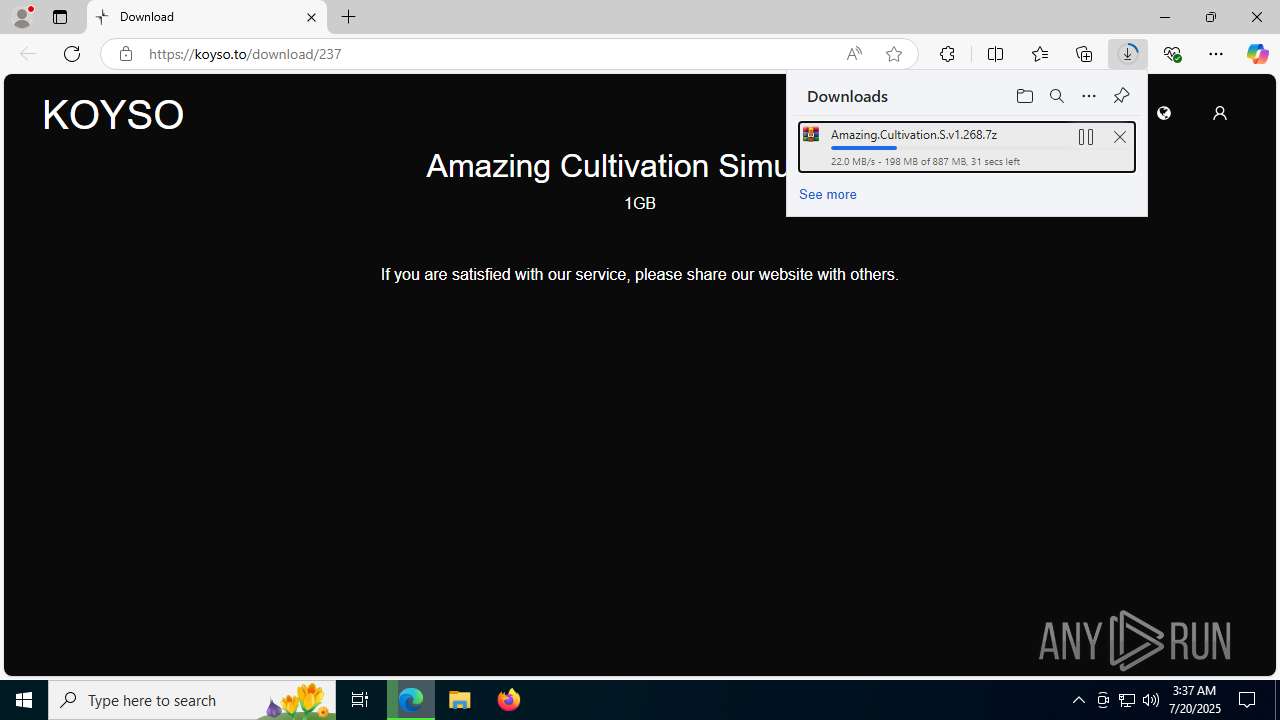Open the Favorites list icon
This screenshot has width=1280, height=720.
pyautogui.click(x=1040, y=54)
